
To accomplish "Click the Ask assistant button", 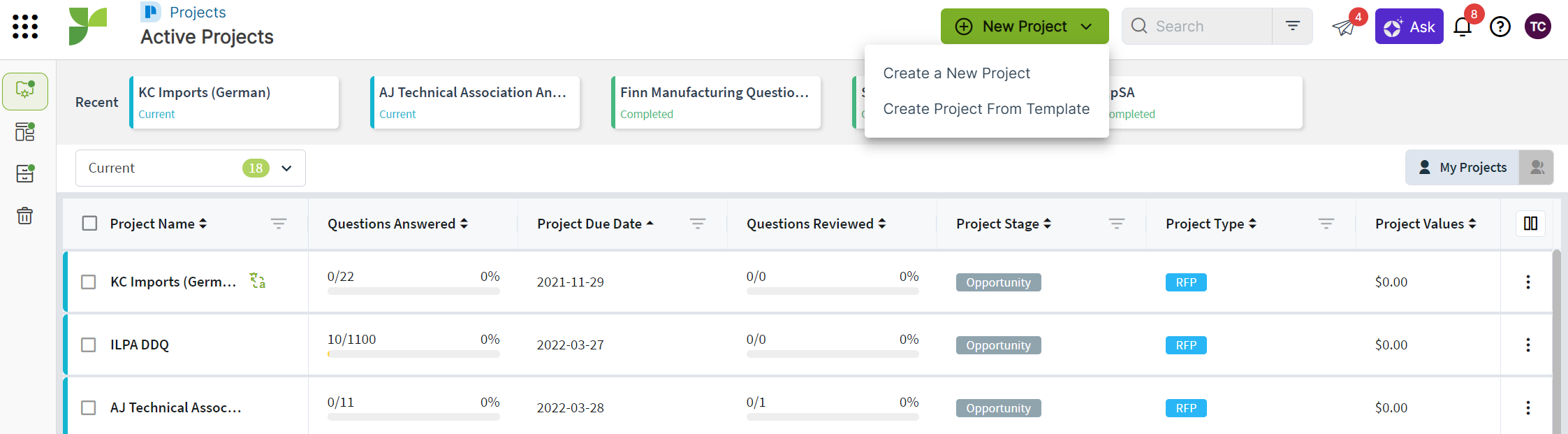I will 1409,27.
